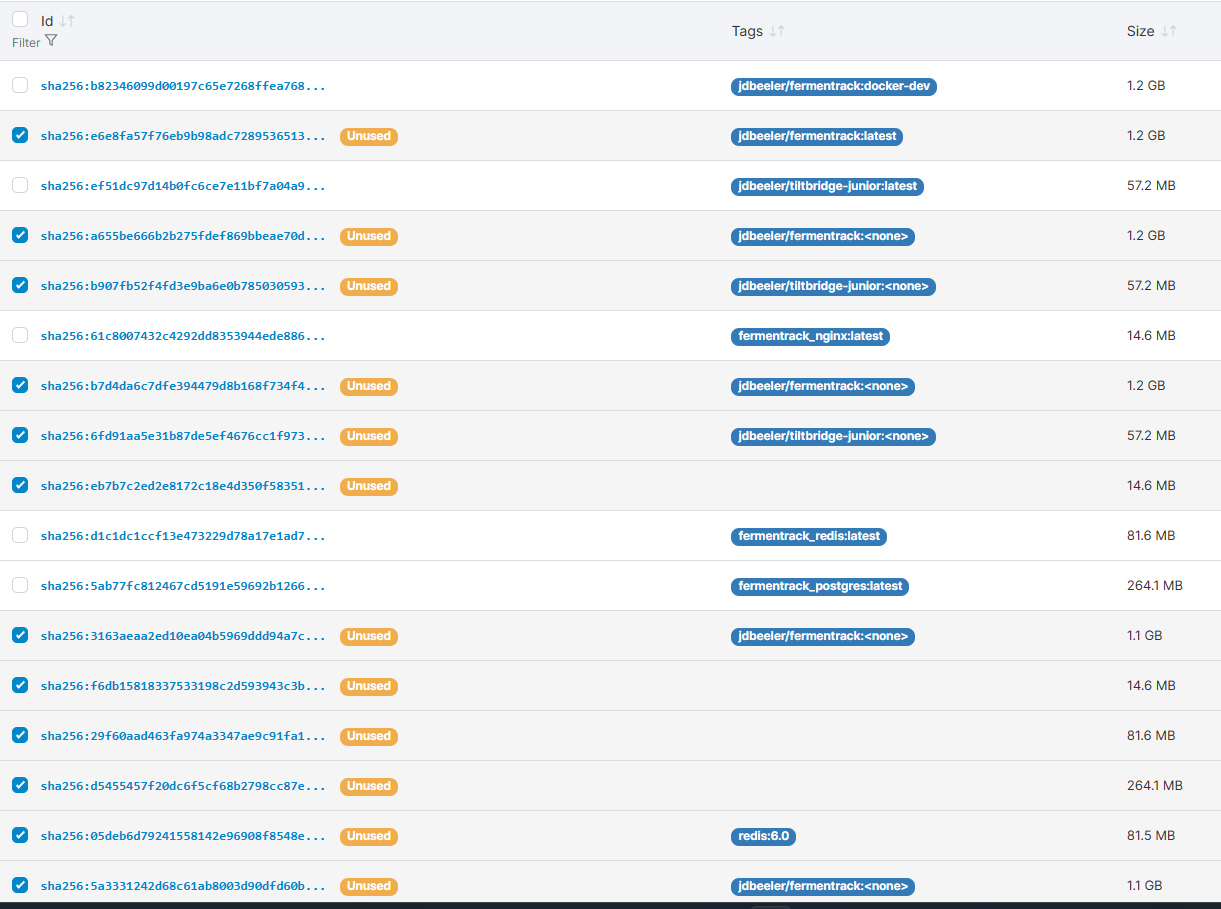Click the jdbeeler/fermentrack:docker-dev tag
Viewport: 1221px width, 909px height.
(x=834, y=86)
